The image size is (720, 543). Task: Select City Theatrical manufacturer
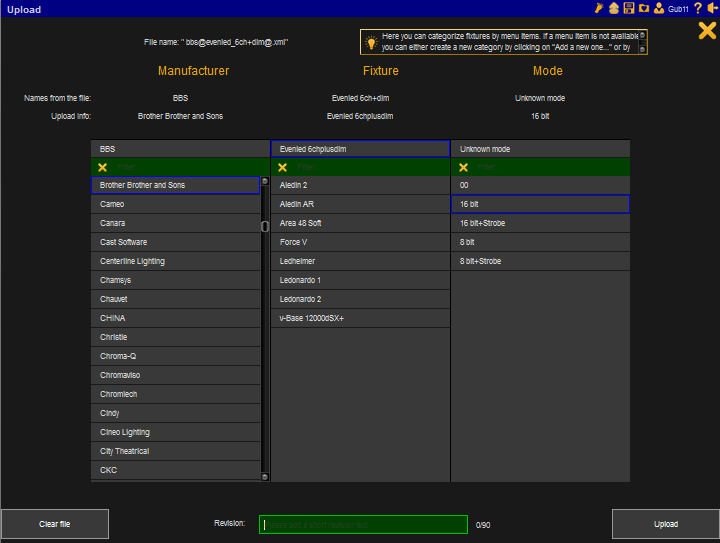(x=175, y=451)
